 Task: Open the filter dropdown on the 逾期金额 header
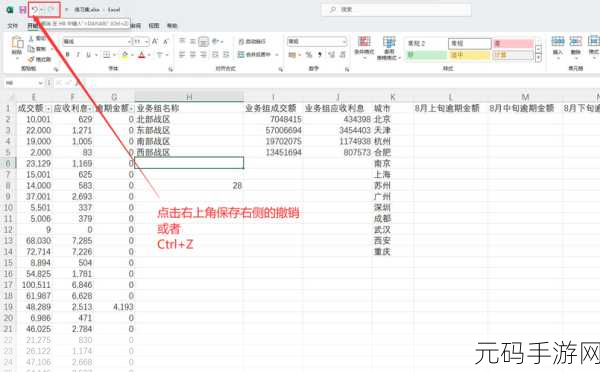click(x=132, y=109)
